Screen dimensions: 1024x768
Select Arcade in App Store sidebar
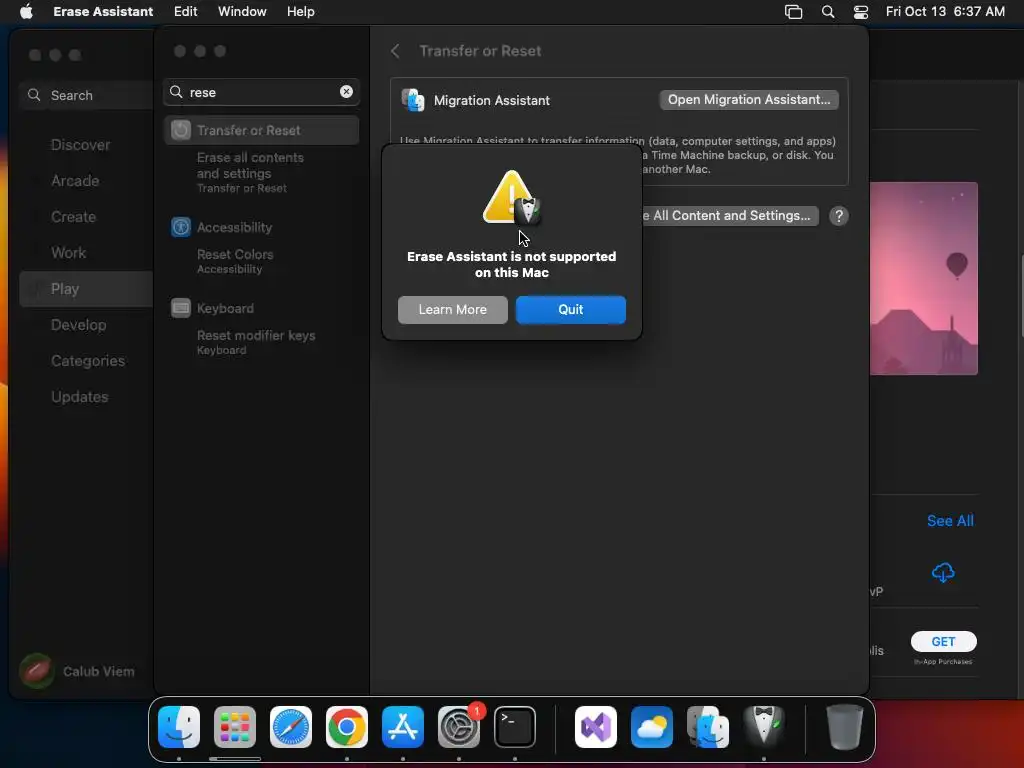[75, 181]
